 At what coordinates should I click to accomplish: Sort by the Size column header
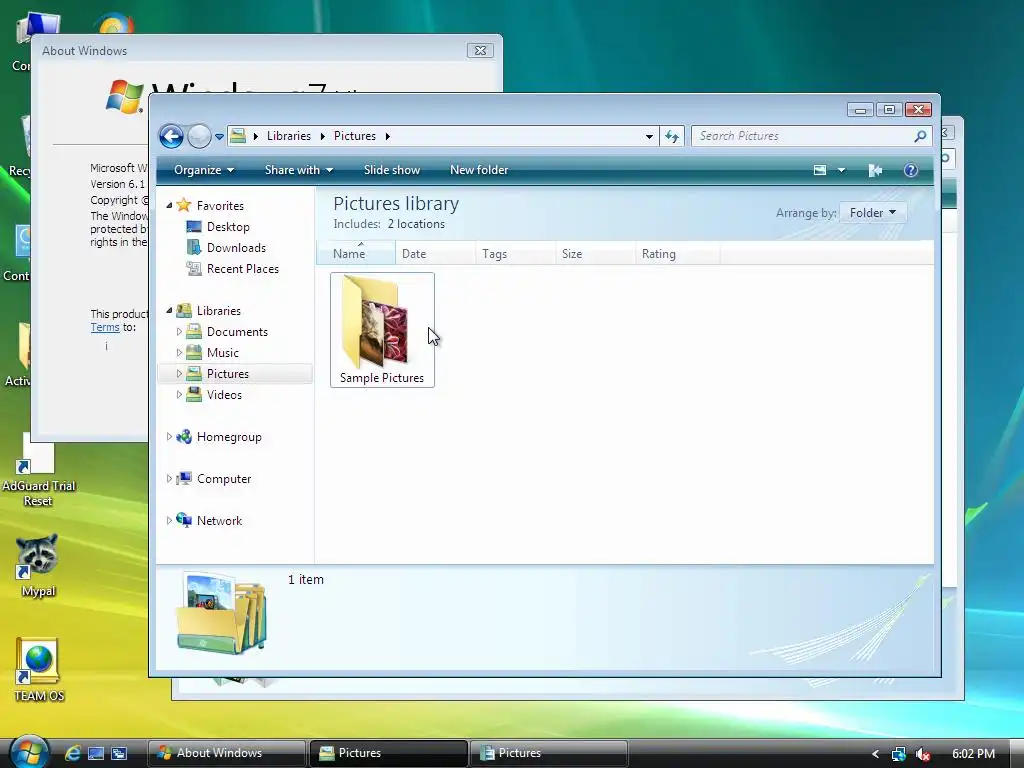pyautogui.click(x=595, y=253)
